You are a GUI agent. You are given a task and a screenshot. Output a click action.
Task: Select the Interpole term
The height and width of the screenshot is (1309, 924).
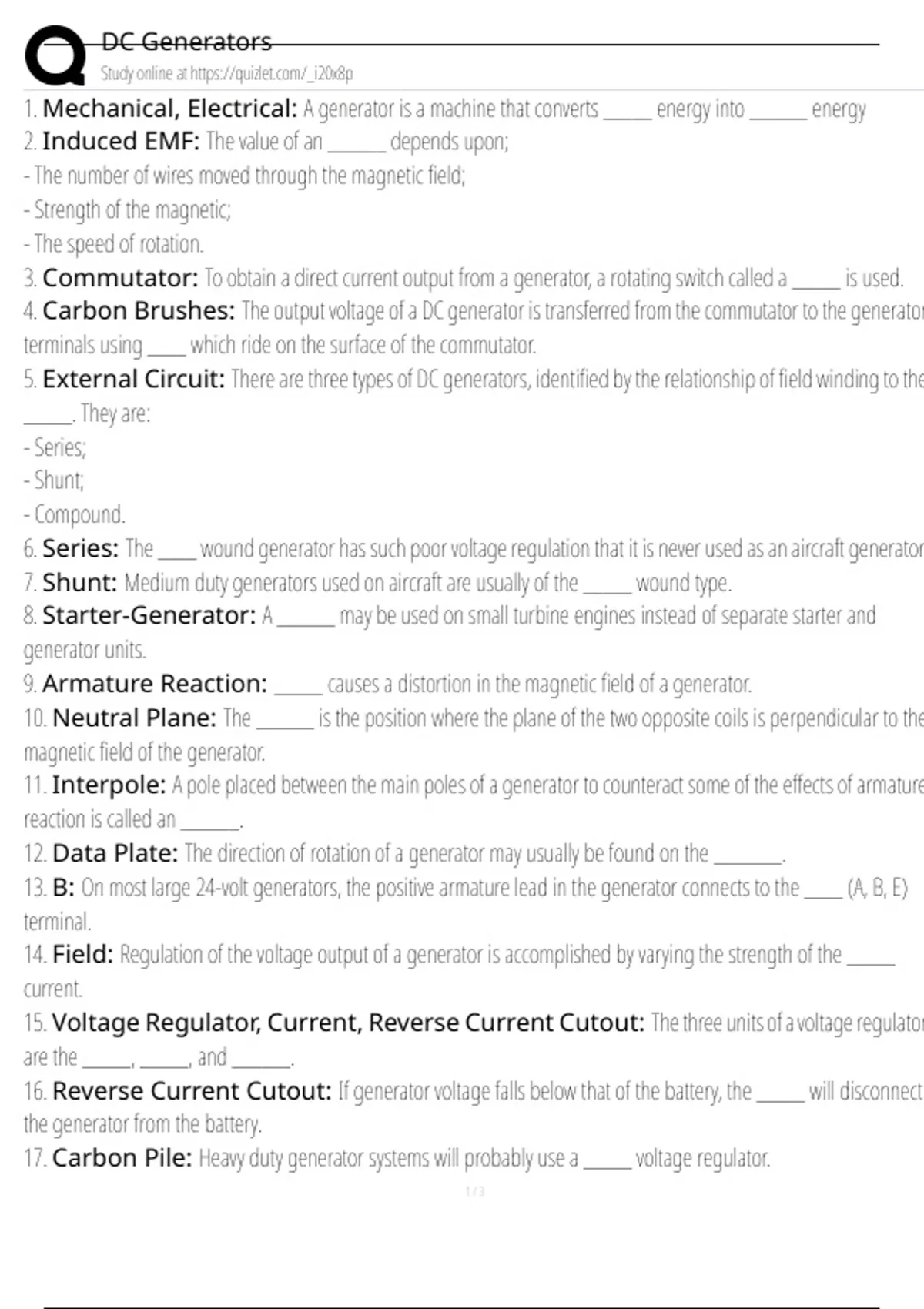pyautogui.click(x=109, y=785)
